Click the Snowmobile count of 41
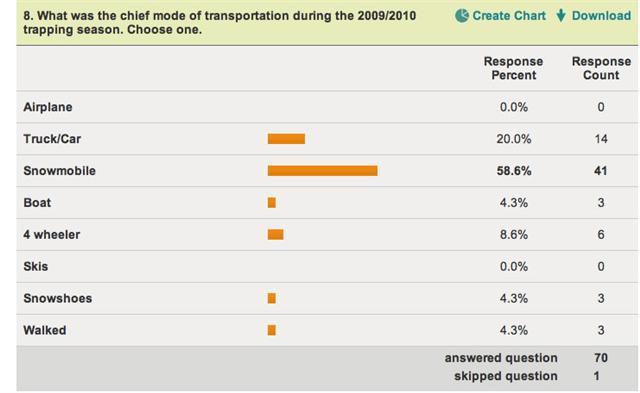Screen dimensions: 640x393 [601, 171]
